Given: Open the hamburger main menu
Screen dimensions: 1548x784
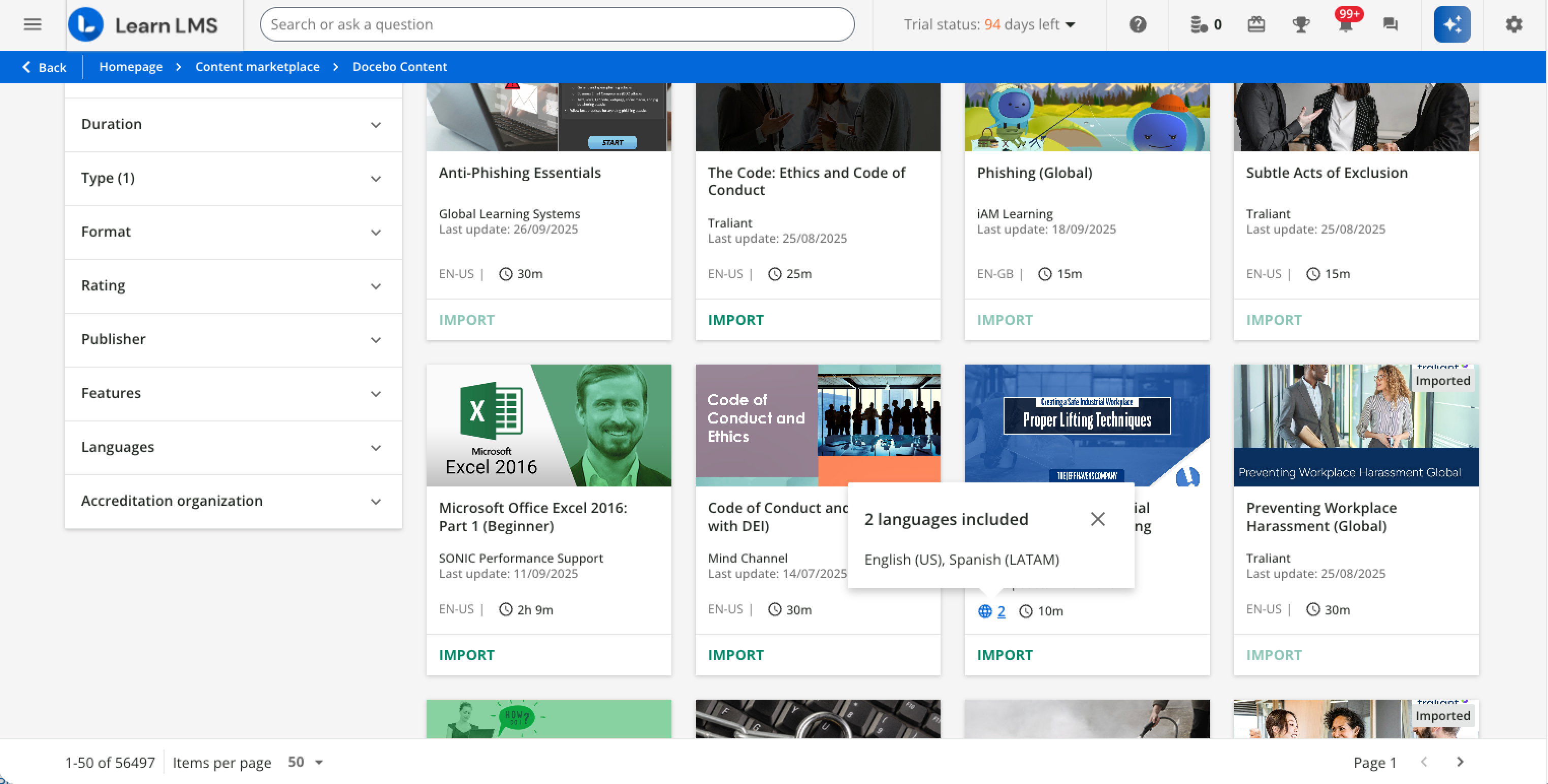Looking at the screenshot, I should pos(33,25).
